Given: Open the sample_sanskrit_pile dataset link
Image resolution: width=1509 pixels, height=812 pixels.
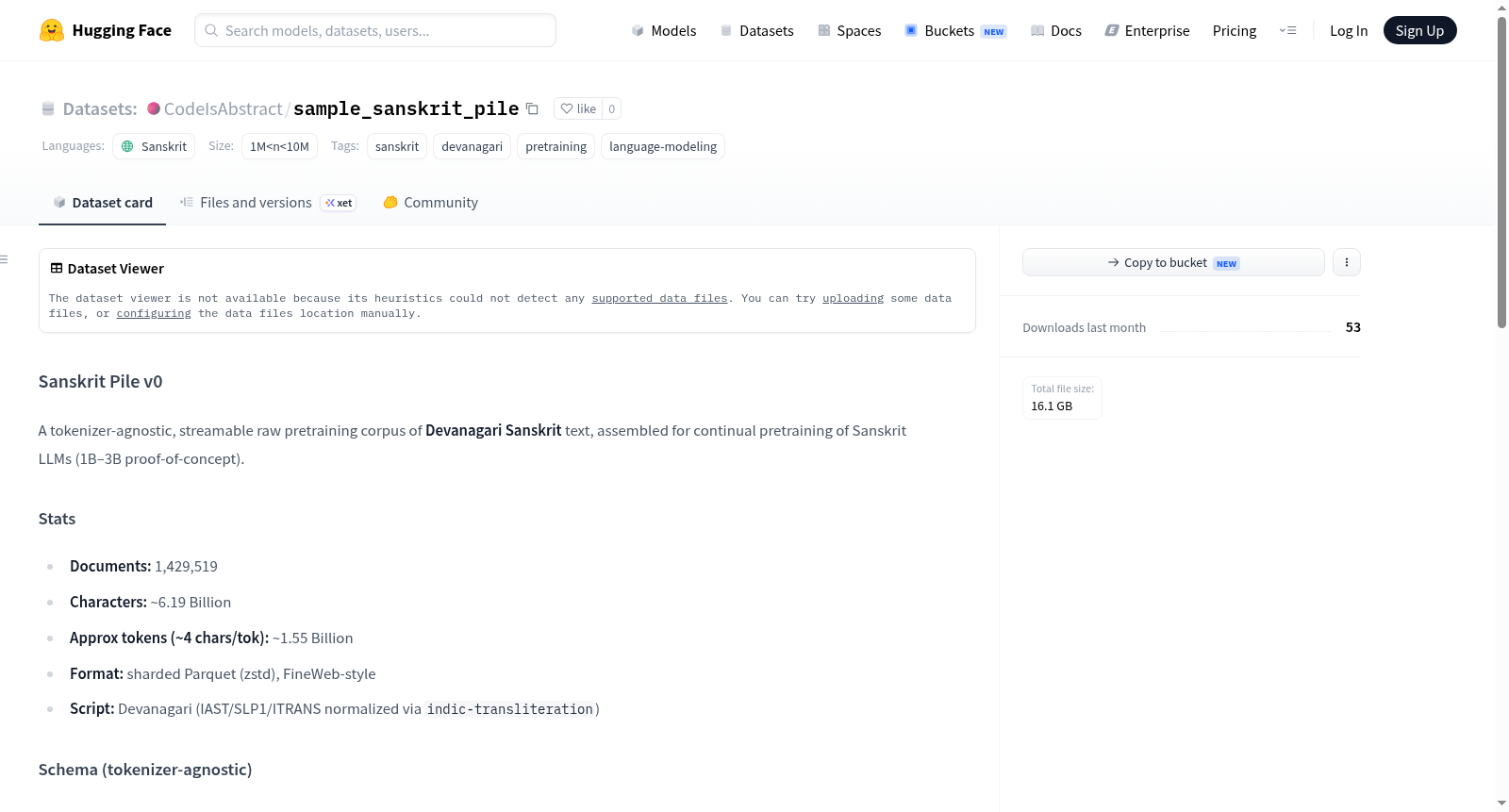Looking at the screenshot, I should 406,108.
